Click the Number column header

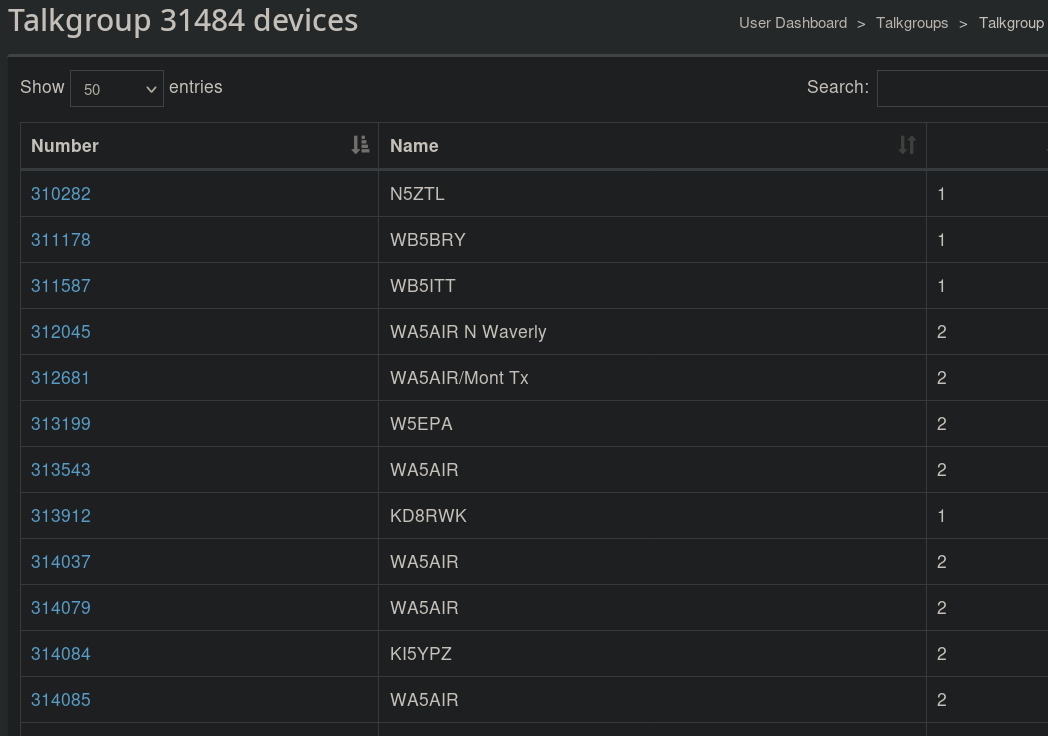click(x=66, y=146)
